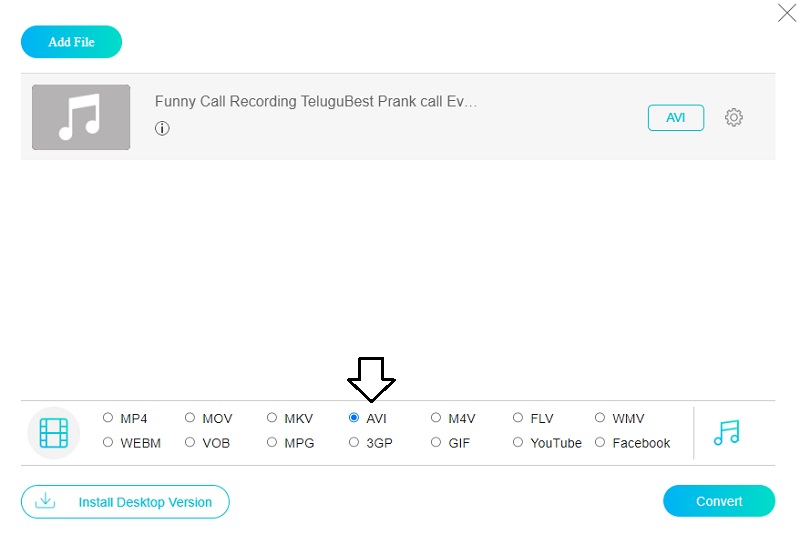Click Install Desktop Version button
The width and height of the screenshot is (800, 534).
coord(125,502)
